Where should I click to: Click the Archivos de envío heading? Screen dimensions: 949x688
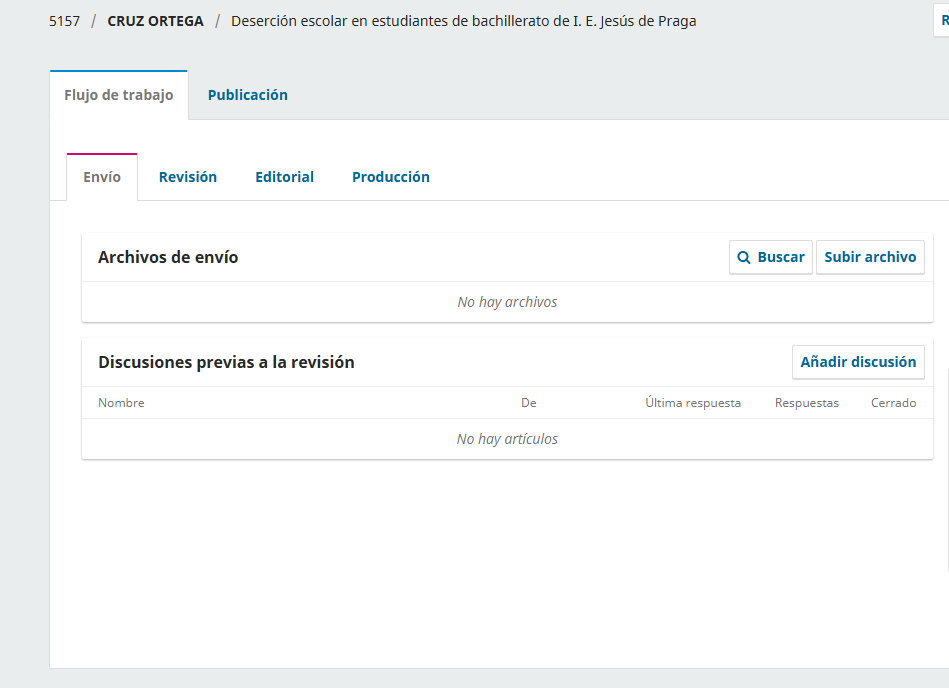pos(168,258)
